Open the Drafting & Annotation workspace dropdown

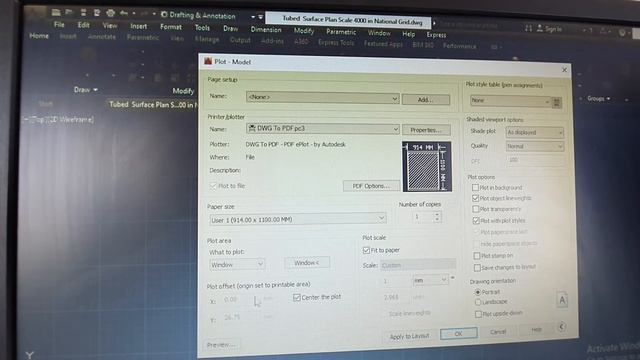pyautogui.click(x=253, y=17)
